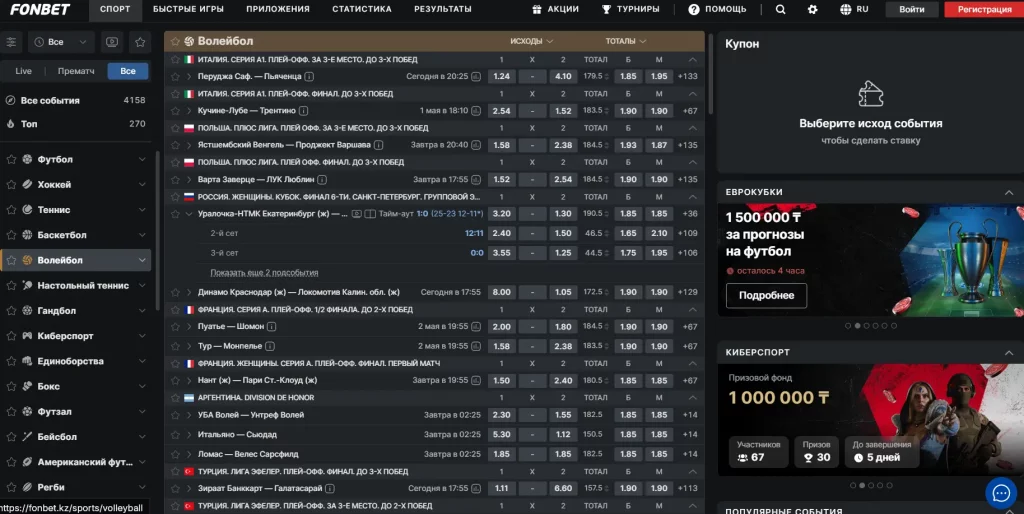Open info icon for Перуджа Саф — Пьяченца
1024x514 pixels.
tap(309, 76)
